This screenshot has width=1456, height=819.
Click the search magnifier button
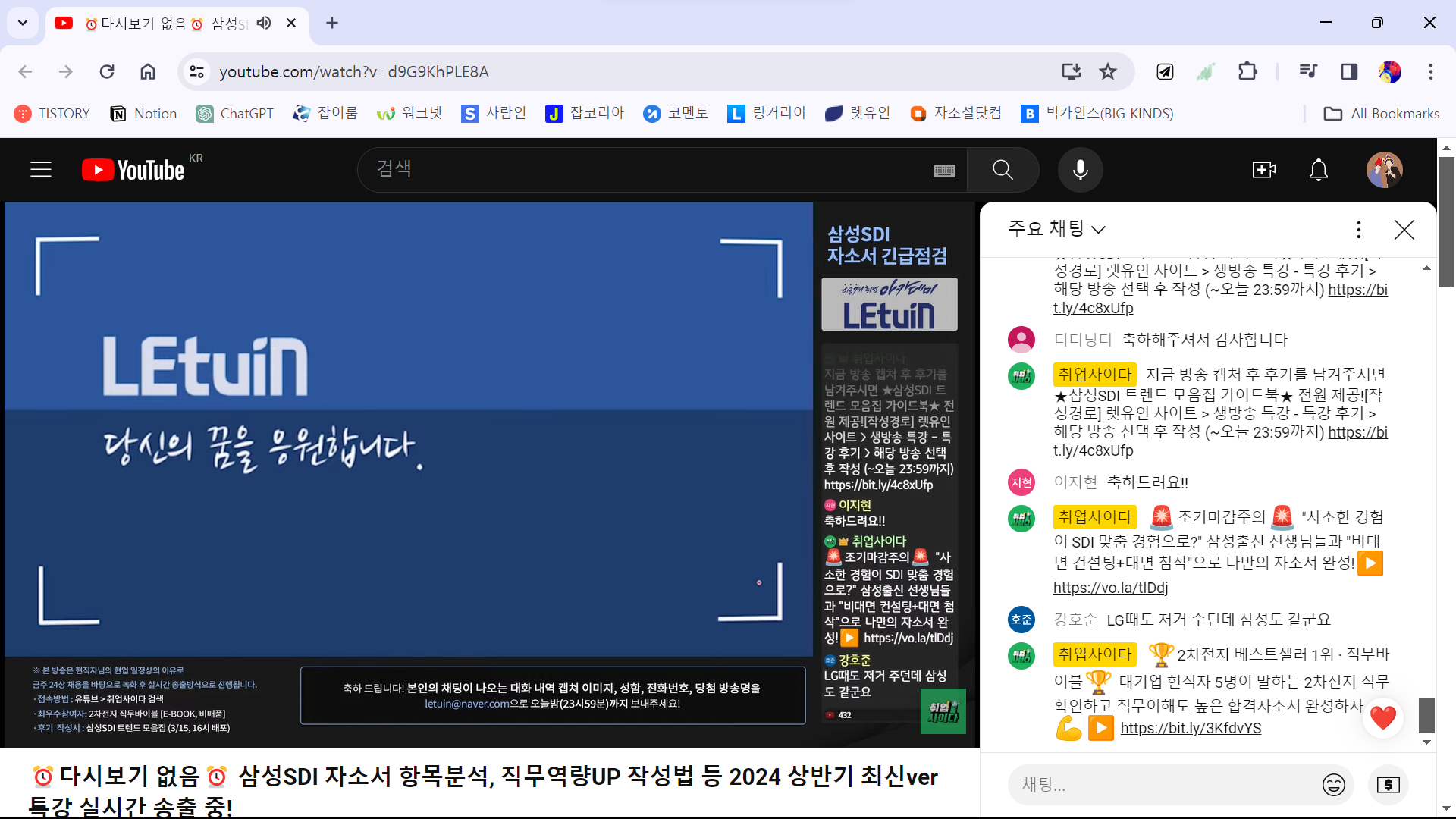tap(1003, 170)
